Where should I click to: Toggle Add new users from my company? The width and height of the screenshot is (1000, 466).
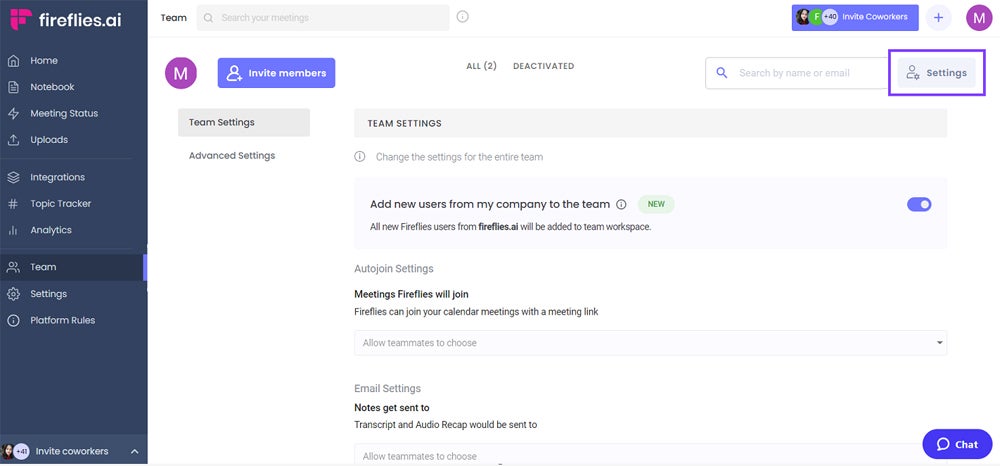pos(919,205)
